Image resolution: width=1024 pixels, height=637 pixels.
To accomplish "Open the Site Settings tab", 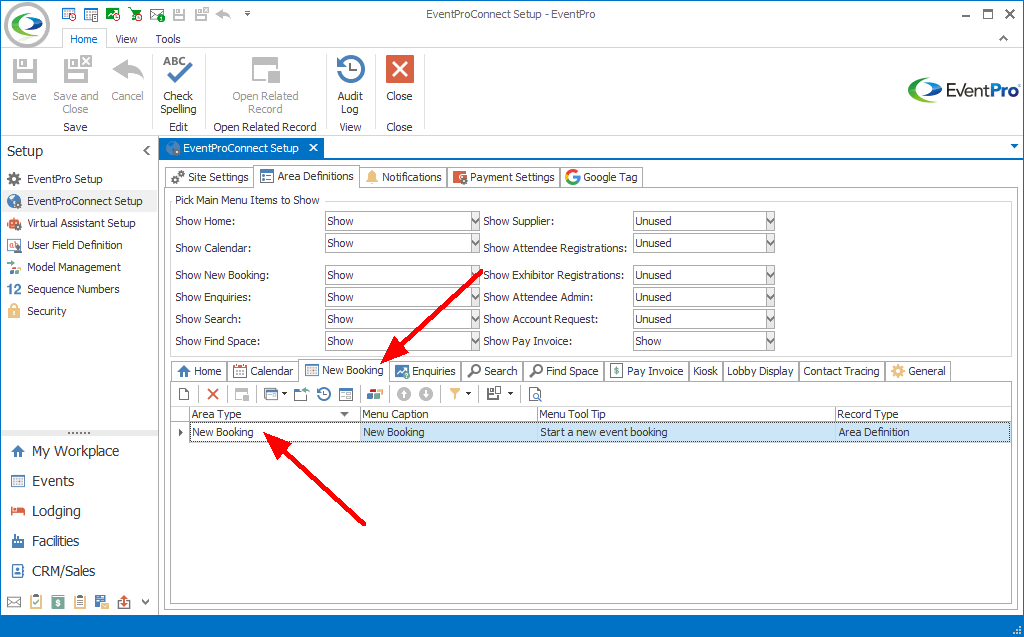I will point(210,177).
